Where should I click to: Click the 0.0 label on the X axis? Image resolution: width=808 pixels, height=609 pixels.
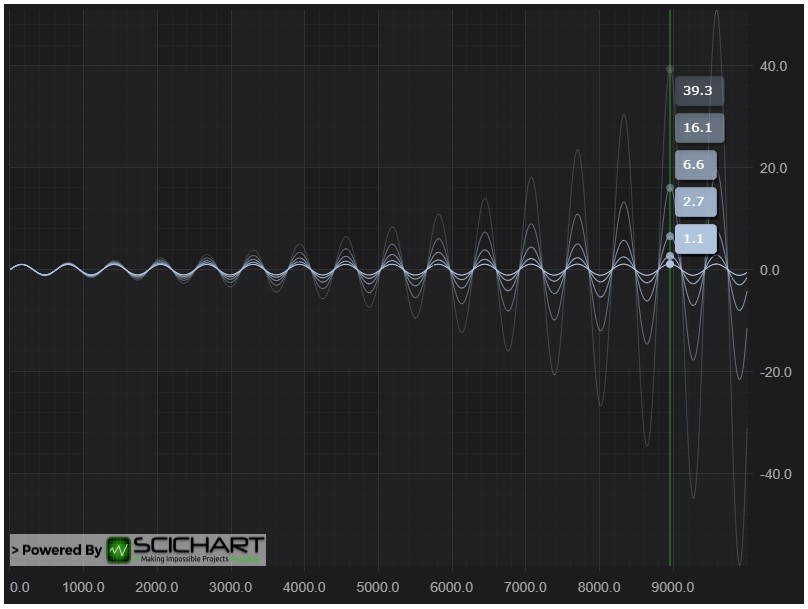tap(19, 587)
